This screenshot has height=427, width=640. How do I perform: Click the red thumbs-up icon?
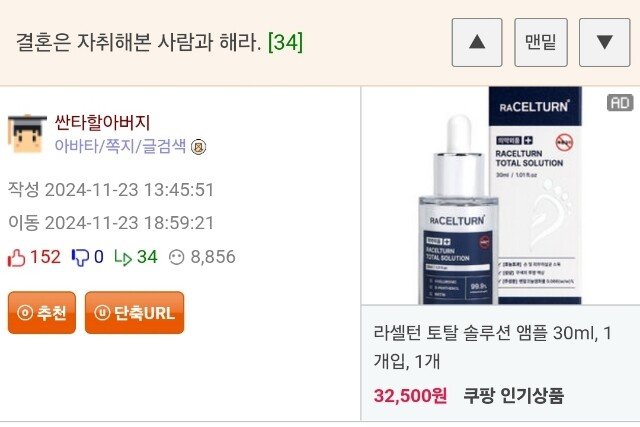pyautogui.click(x=16, y=258)
